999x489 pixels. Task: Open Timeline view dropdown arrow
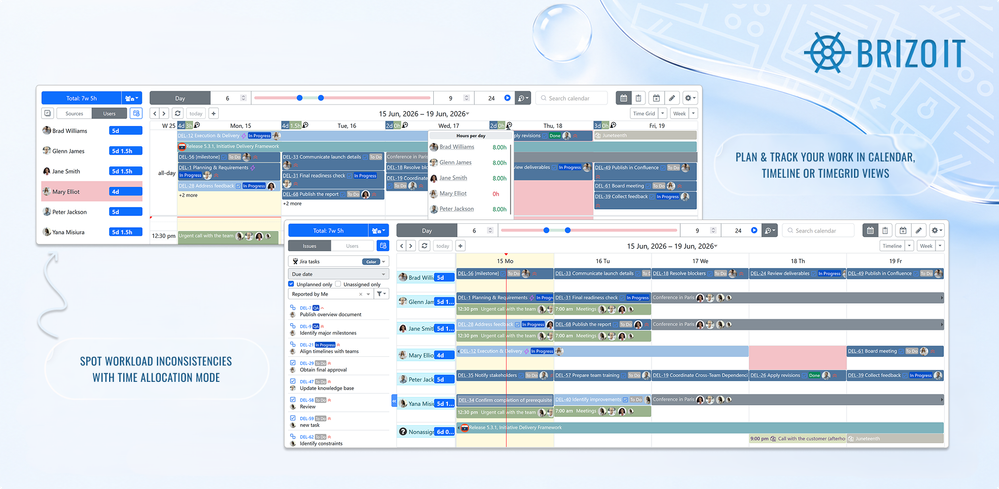click(x=909, y=246)
